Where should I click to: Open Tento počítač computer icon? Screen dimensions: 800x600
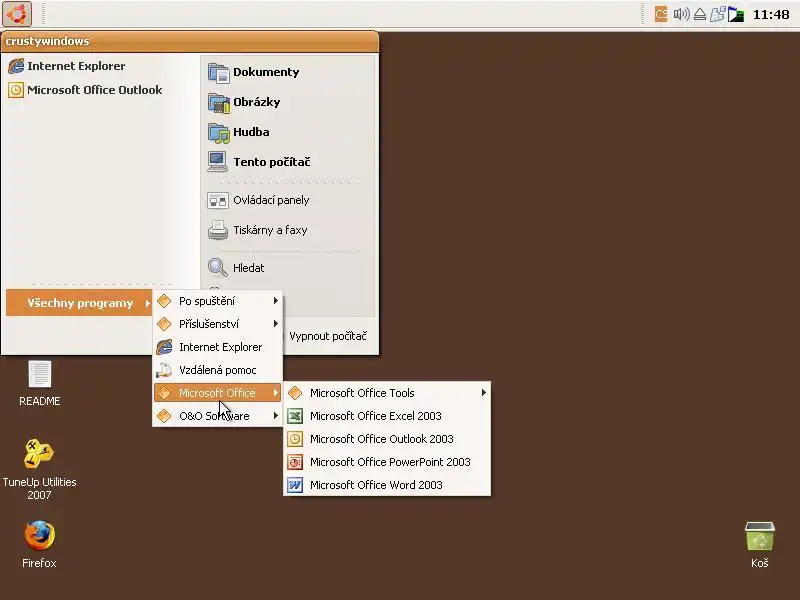(218, 162)
